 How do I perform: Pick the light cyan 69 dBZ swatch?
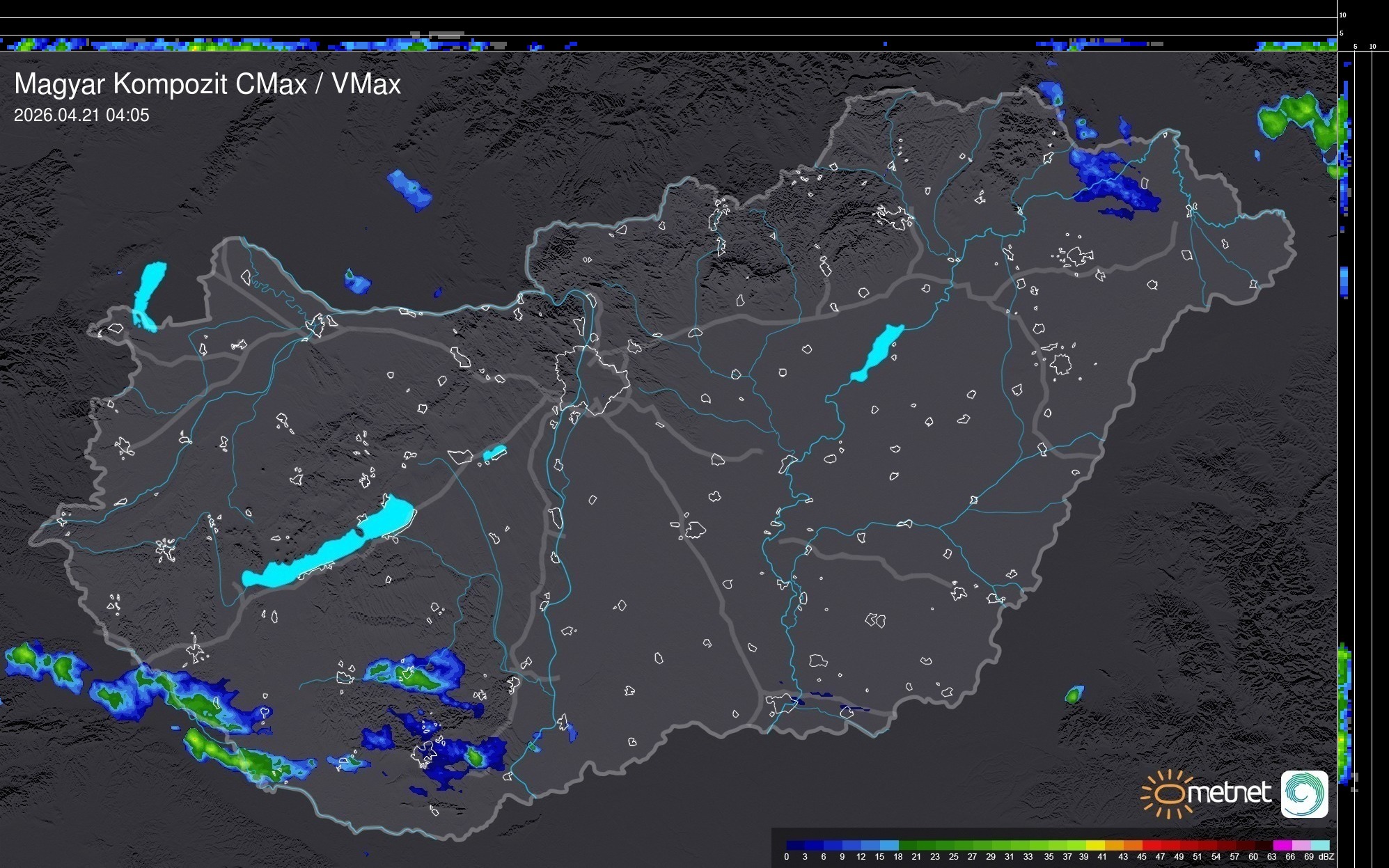[x=1321, y=845]
